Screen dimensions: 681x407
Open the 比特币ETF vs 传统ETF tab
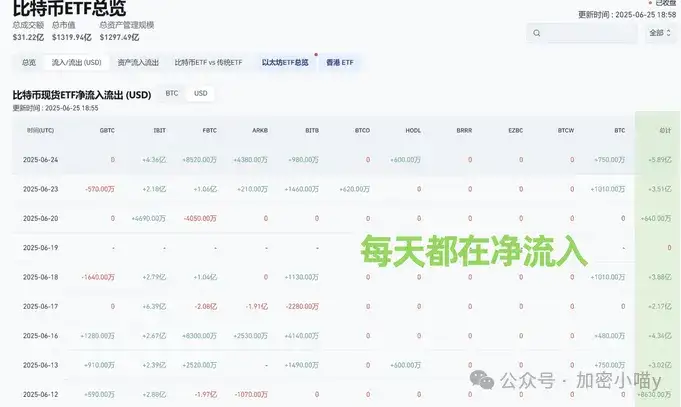208,63
